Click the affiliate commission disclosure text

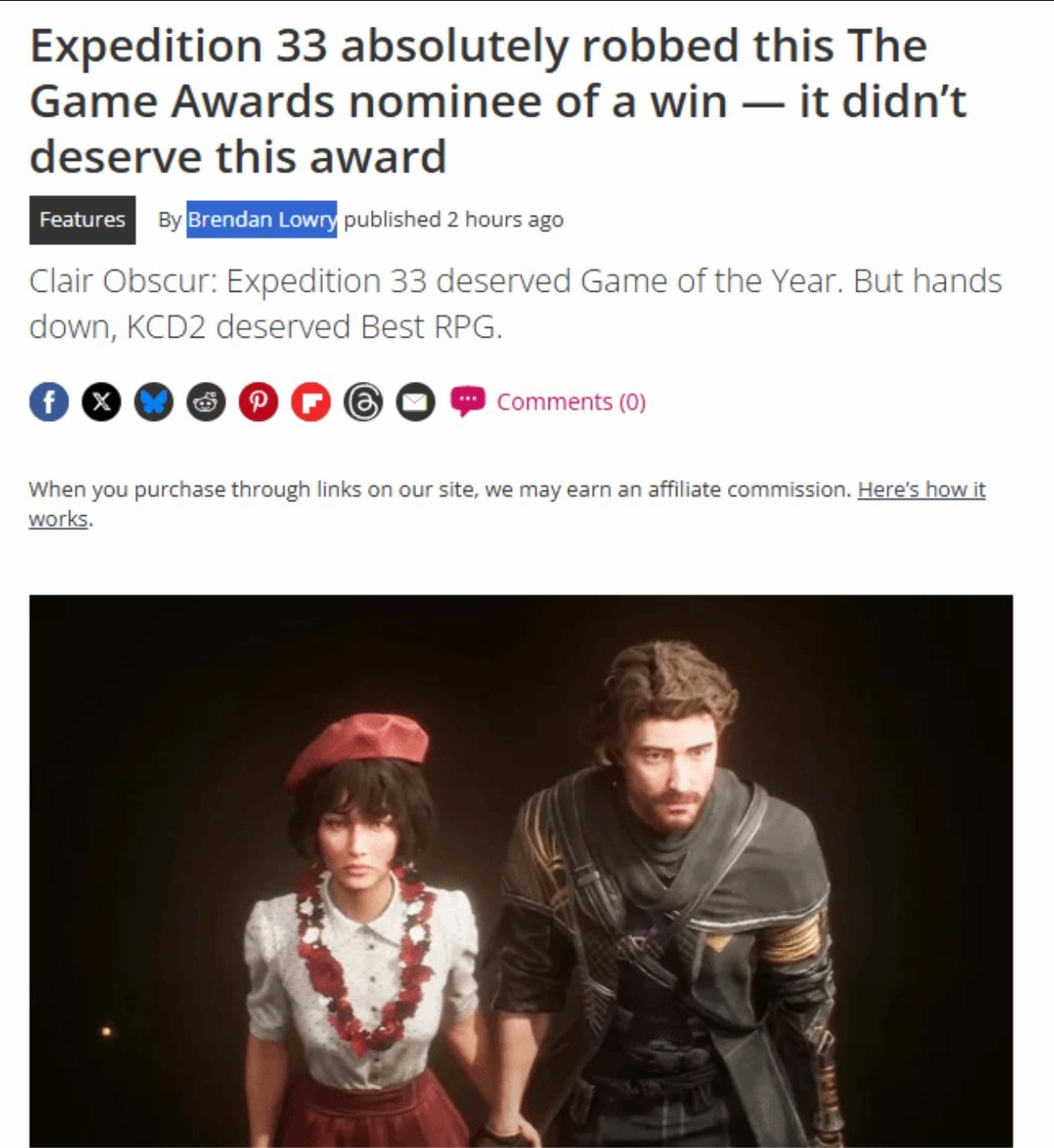coord(440,489)
